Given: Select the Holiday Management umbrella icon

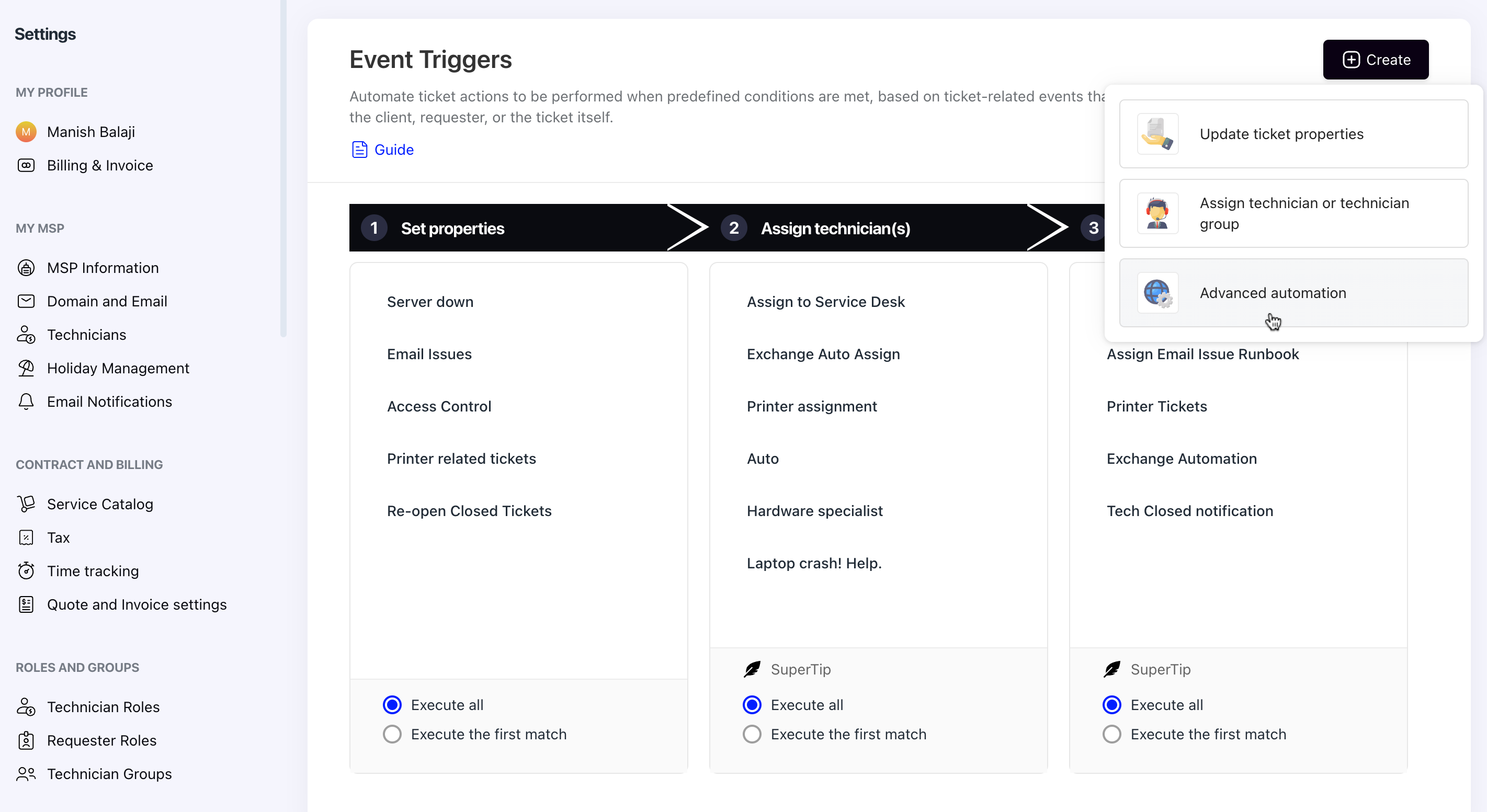Looking at the screenshot, I should [26, 368].
